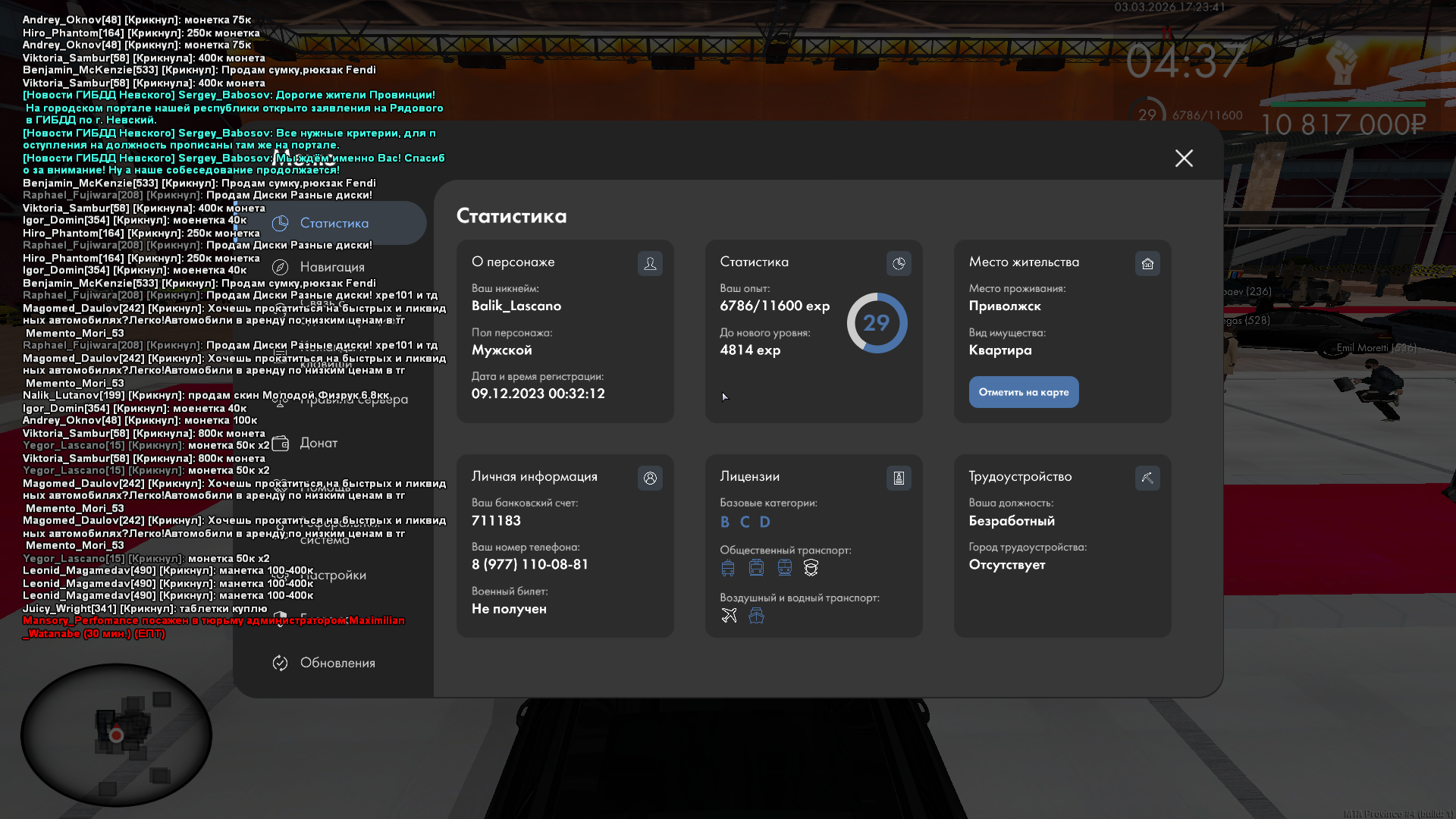
Task: Go to Правила сервера menu item
Action: pyautogui.click(x=354, y=400)
